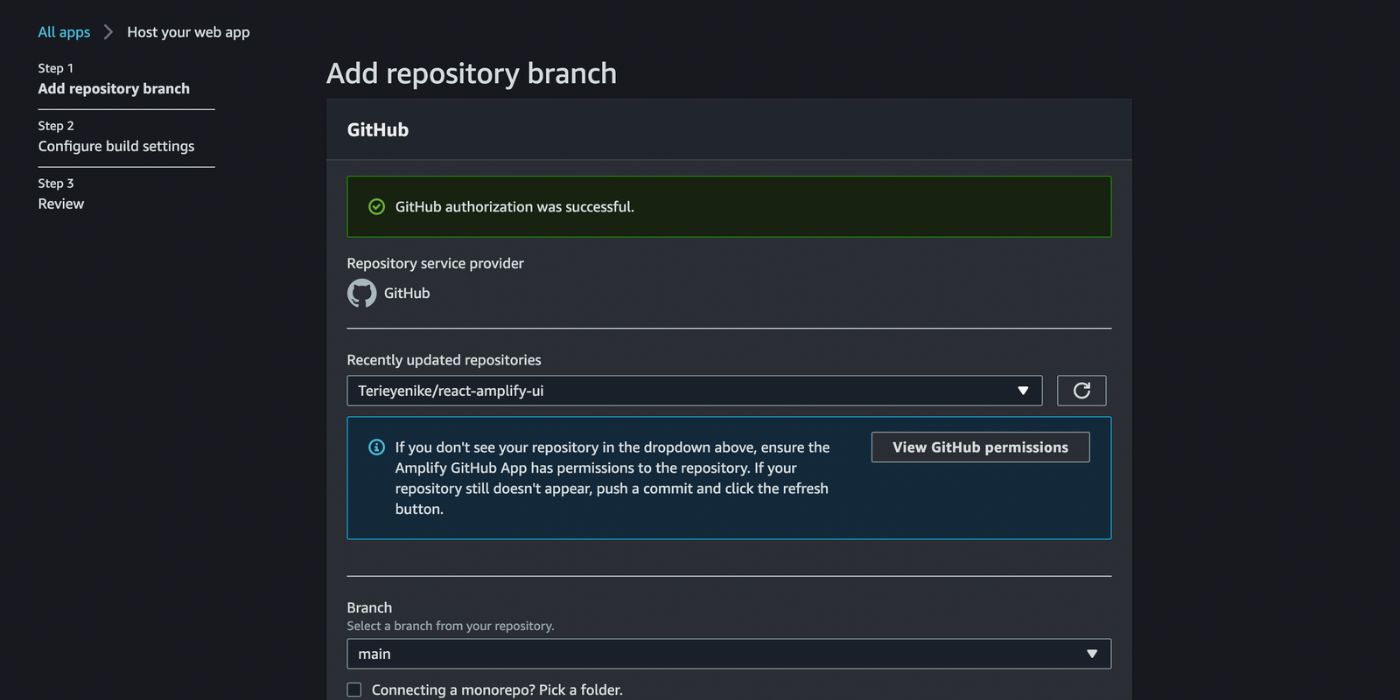Screen dimensions: 1400x700
Task: Click the GitHub authorization successful banner
Action: point(728,207)
